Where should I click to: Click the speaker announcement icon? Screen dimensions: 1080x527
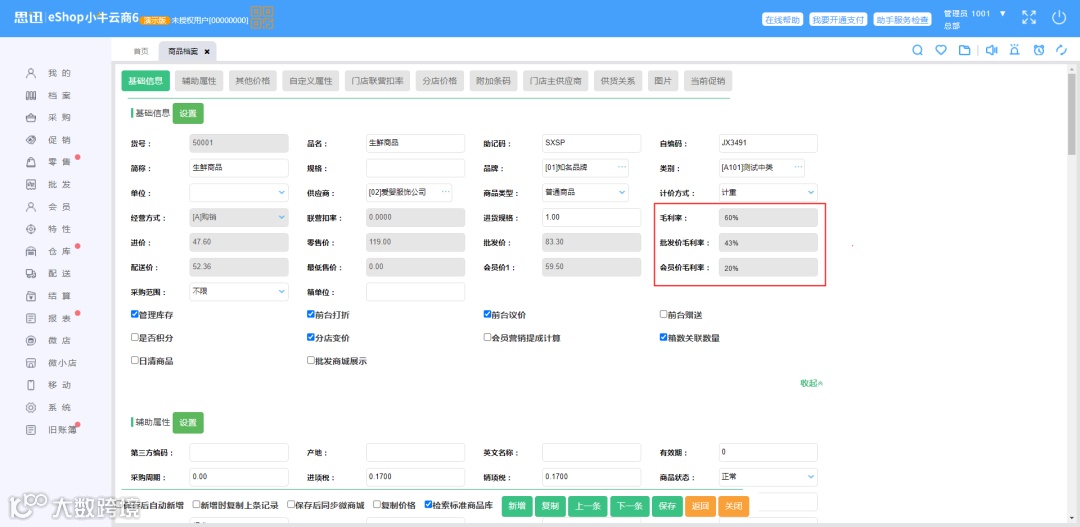pyautogui.click(x=992, y=50)
